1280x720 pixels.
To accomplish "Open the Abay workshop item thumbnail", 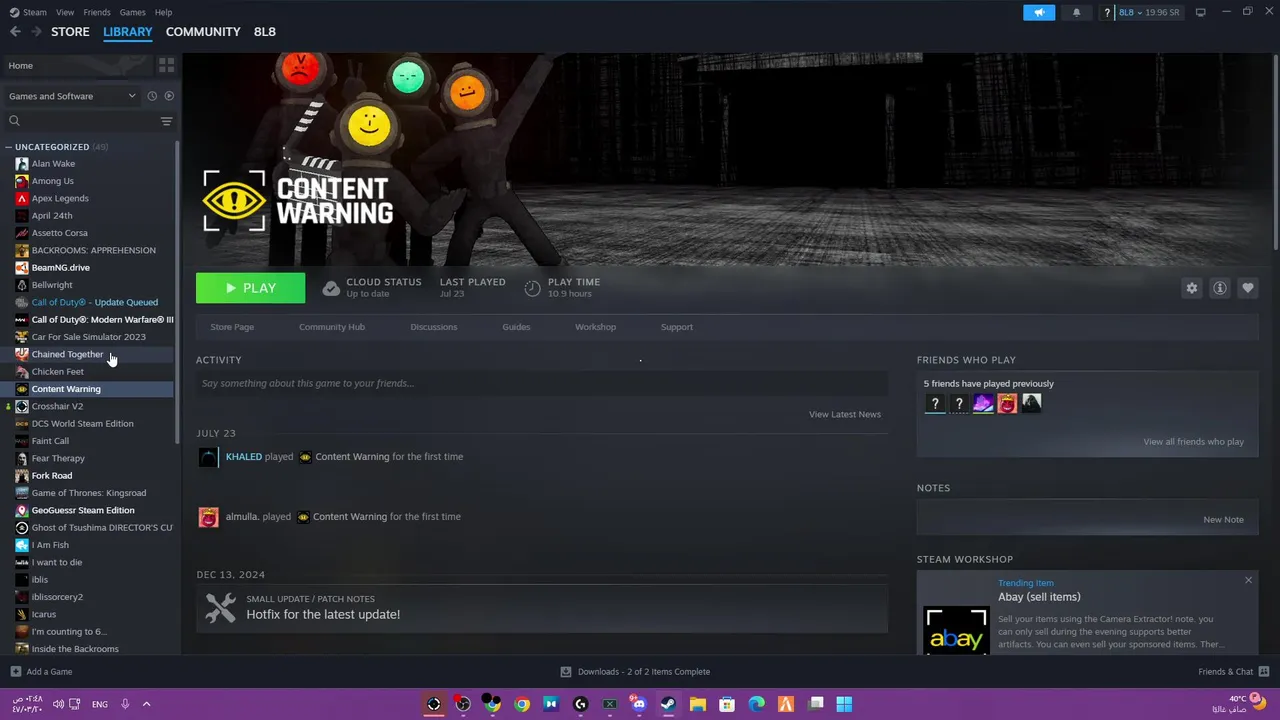I will click(x=956, y=631).
